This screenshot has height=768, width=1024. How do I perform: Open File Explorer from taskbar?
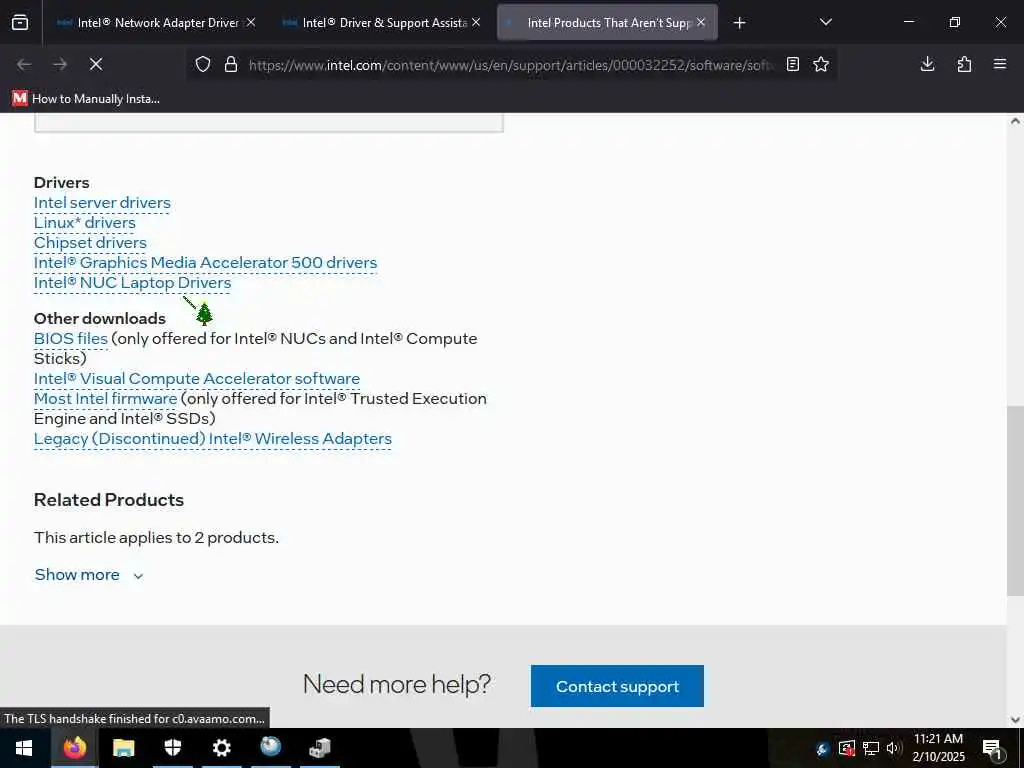(123, 748)
